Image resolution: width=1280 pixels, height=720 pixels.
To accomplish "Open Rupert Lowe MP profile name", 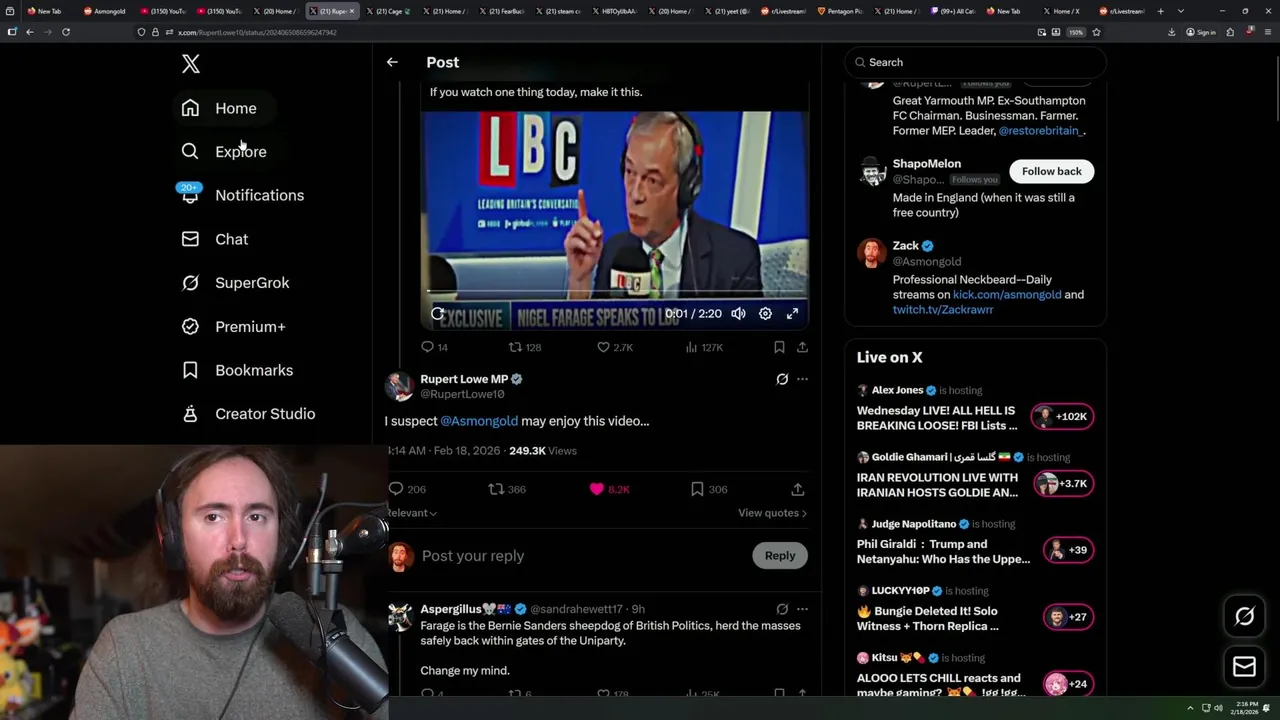I will [x=464, y=379].
